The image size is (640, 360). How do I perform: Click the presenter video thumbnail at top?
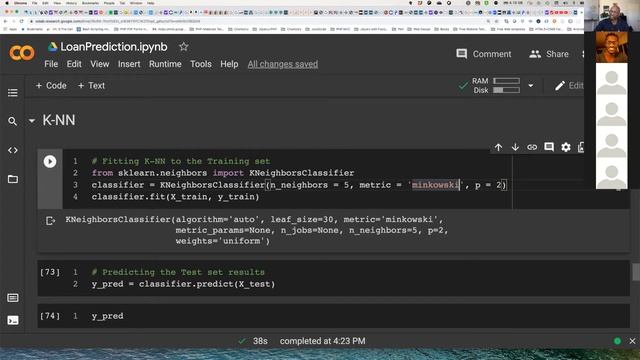click(611, 16)
